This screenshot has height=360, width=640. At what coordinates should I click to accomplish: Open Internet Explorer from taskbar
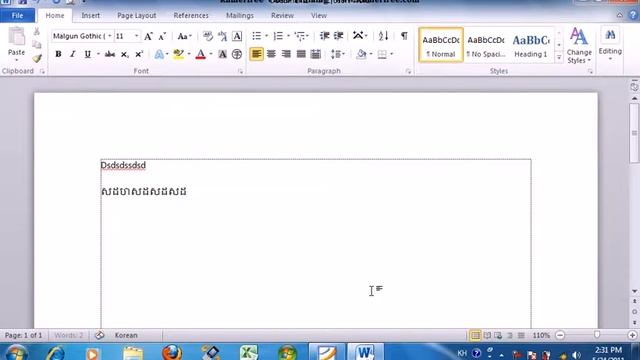coord(56,352)
